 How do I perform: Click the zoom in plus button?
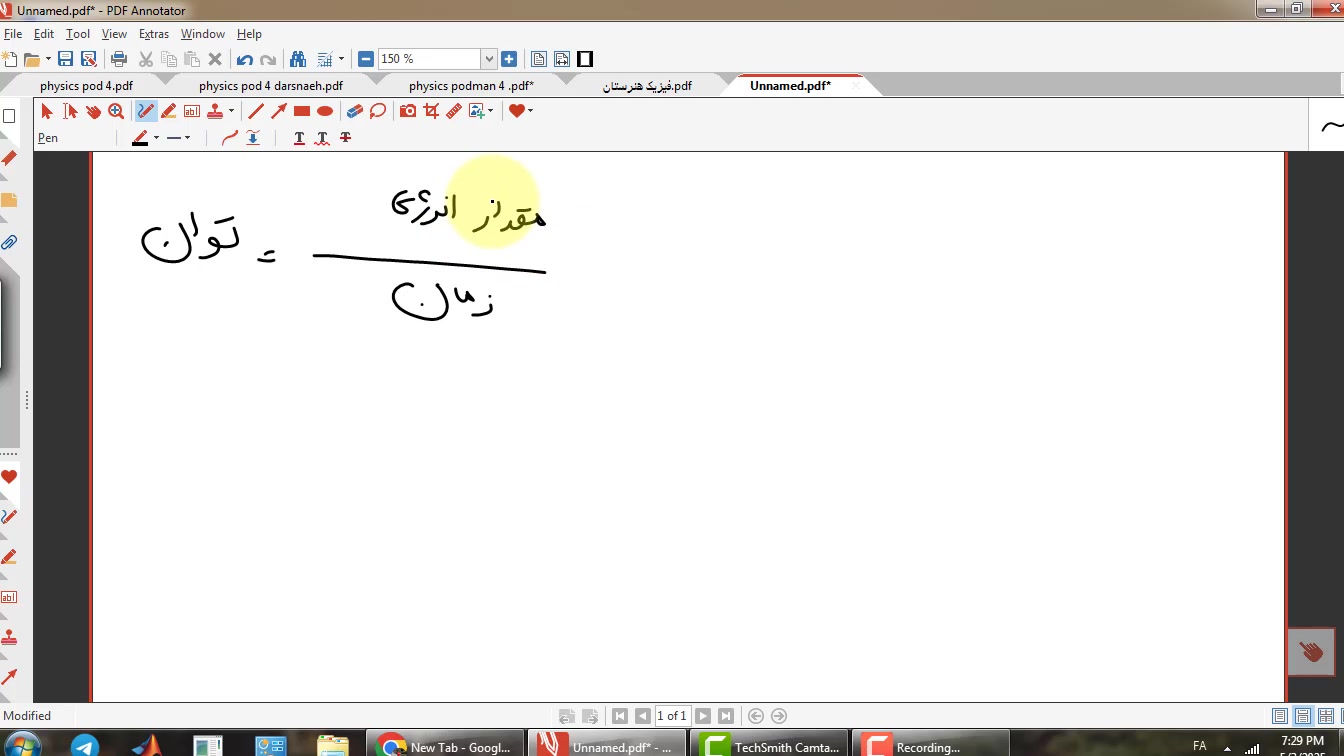click(509, 59)
